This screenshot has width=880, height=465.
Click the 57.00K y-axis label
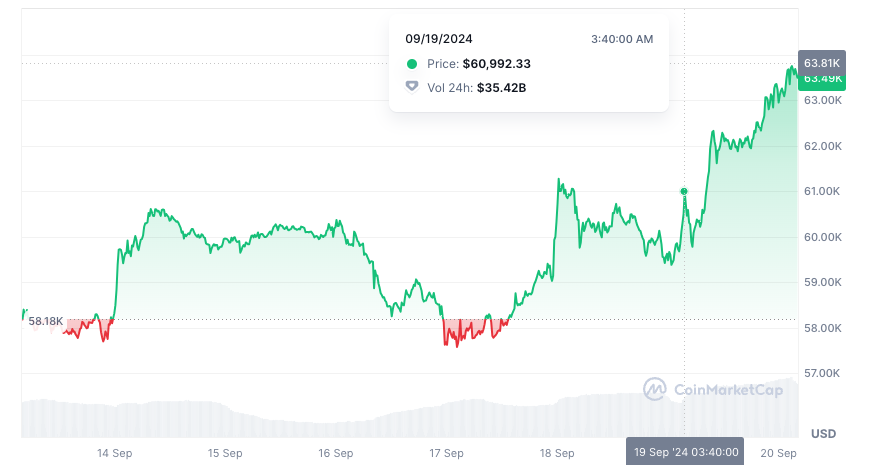[823, 373]
